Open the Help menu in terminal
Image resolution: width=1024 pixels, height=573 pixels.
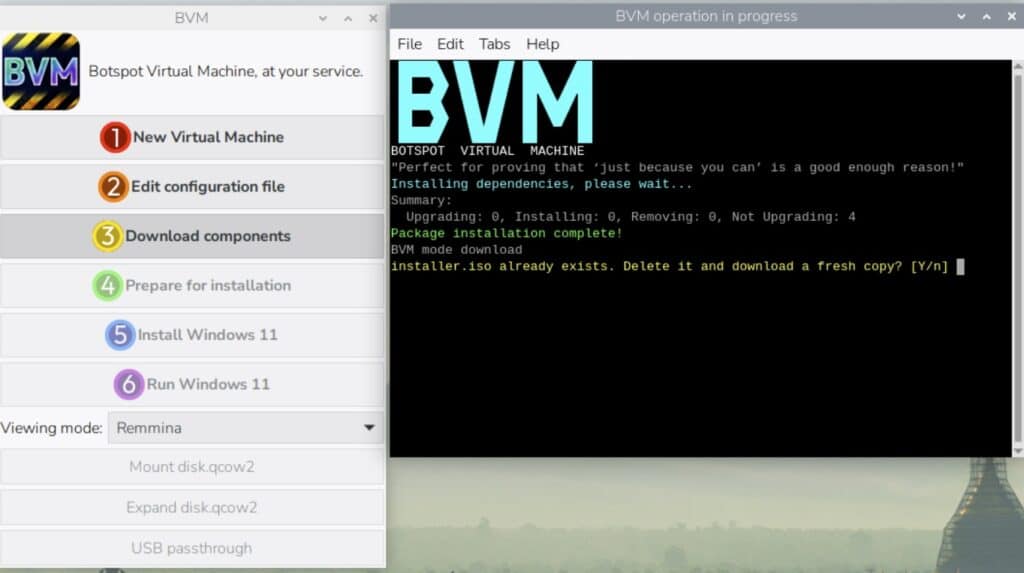[x=543, y=44]
